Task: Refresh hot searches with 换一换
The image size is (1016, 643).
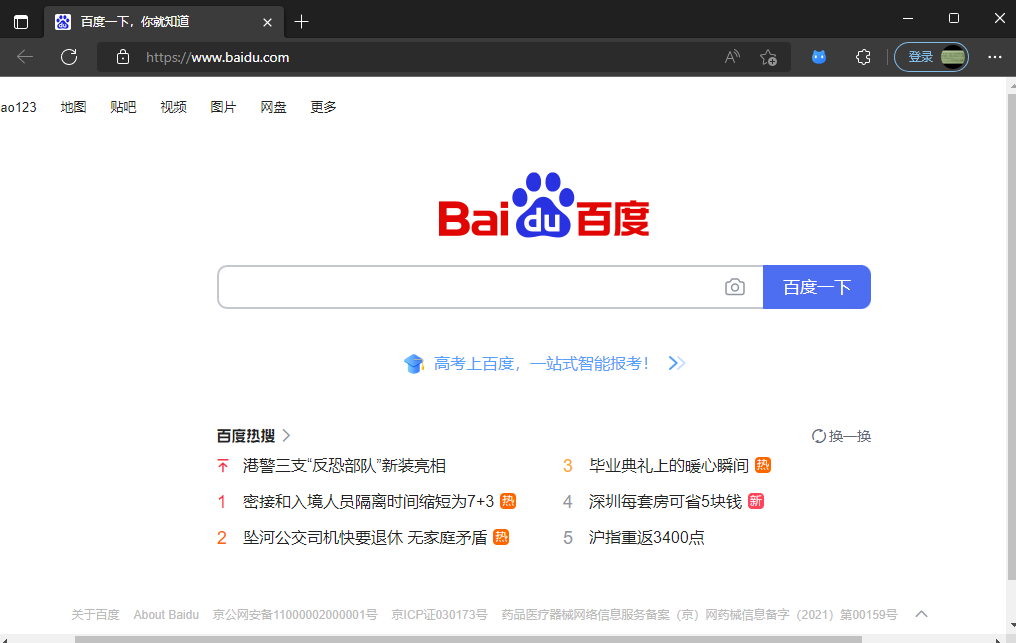Action: click(841, 436)
